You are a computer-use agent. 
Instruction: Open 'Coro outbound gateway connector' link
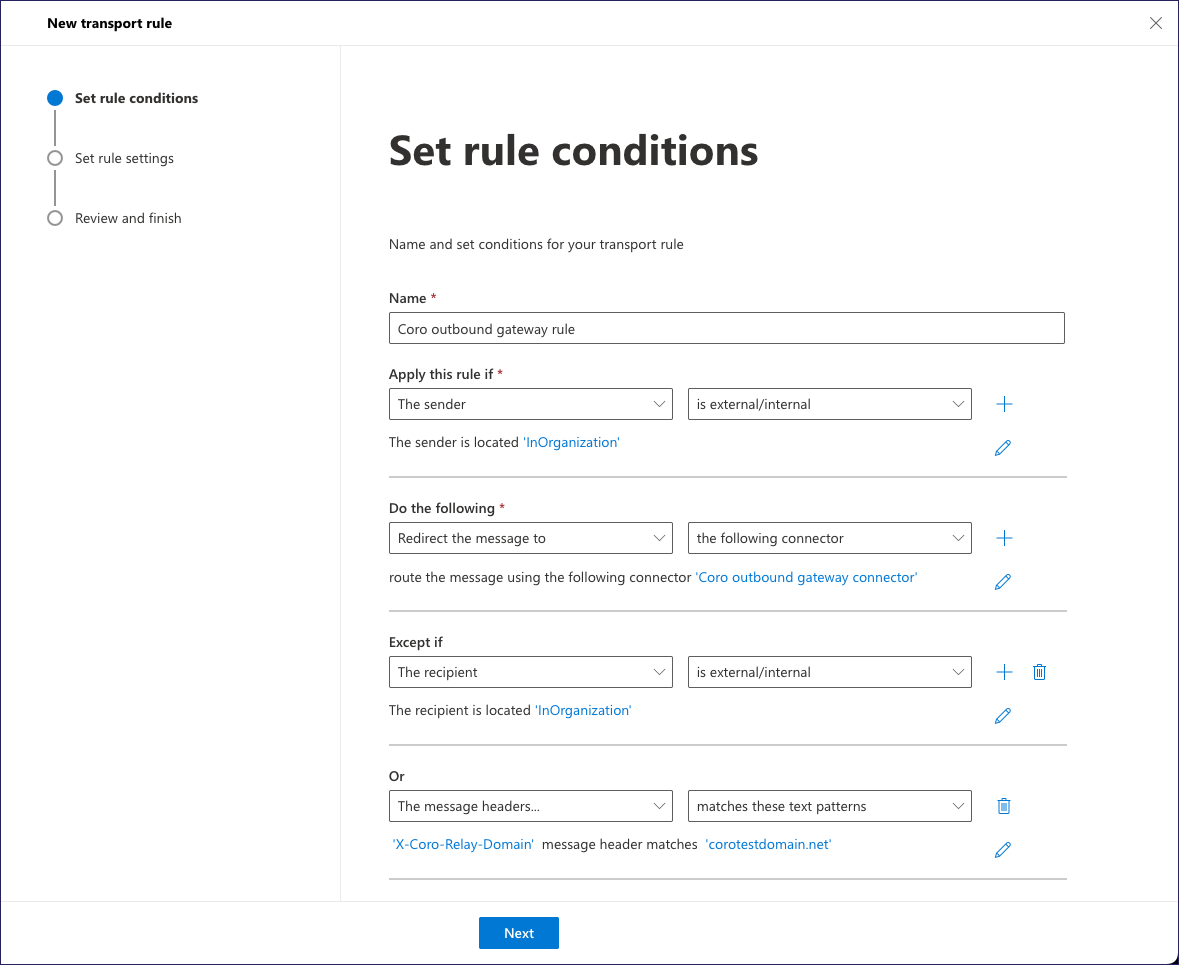pos(806,577)
